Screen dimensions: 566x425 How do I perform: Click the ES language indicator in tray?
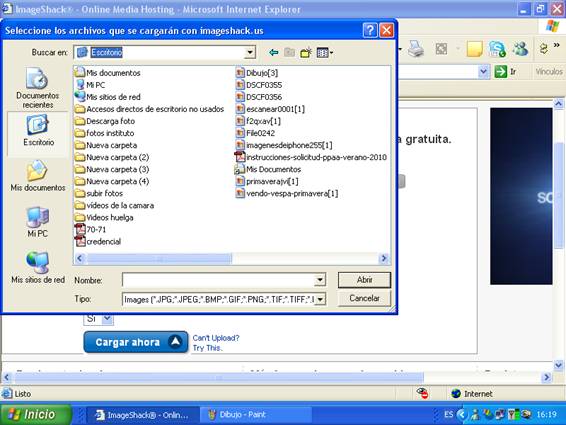click(x=448, y=415)
